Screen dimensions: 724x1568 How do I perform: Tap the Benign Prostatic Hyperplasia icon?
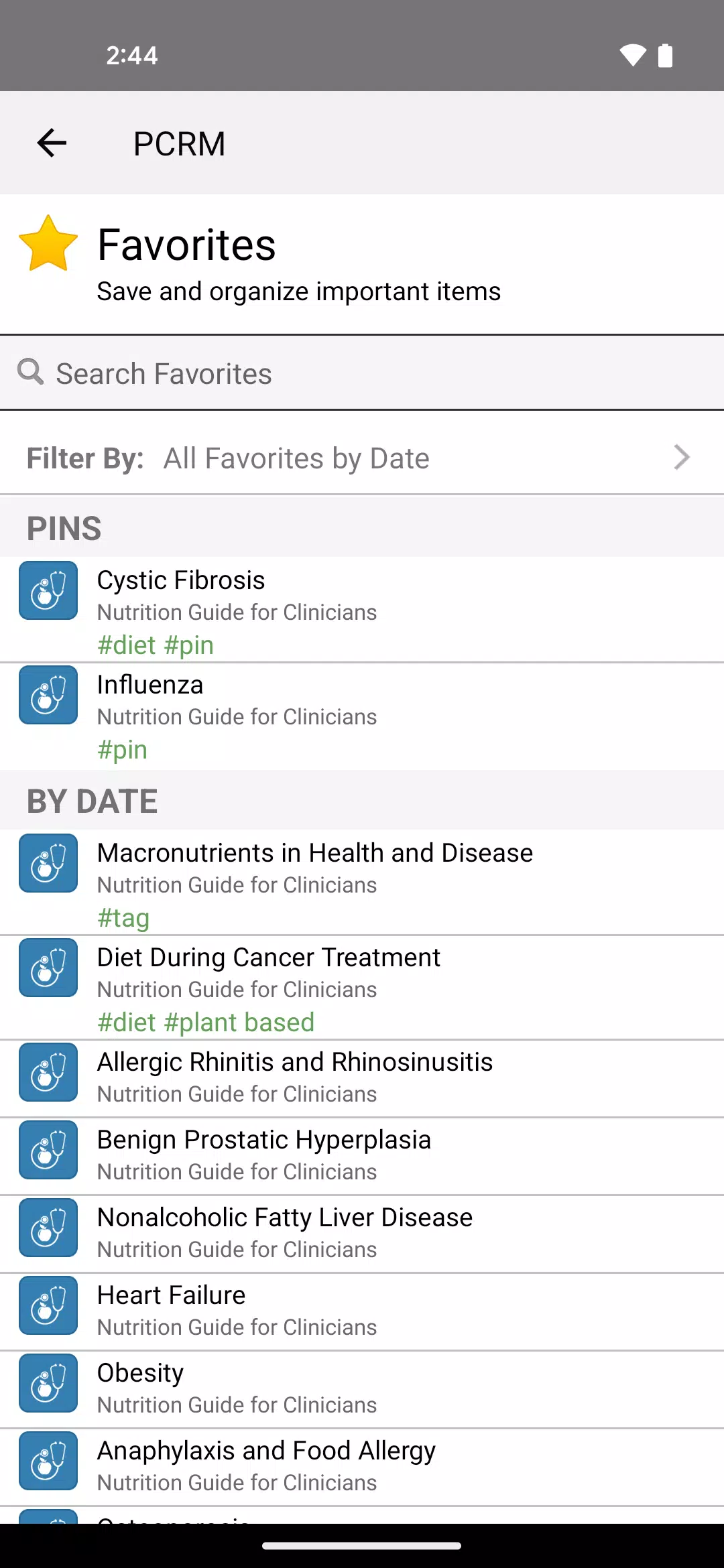coord(48,1150)
